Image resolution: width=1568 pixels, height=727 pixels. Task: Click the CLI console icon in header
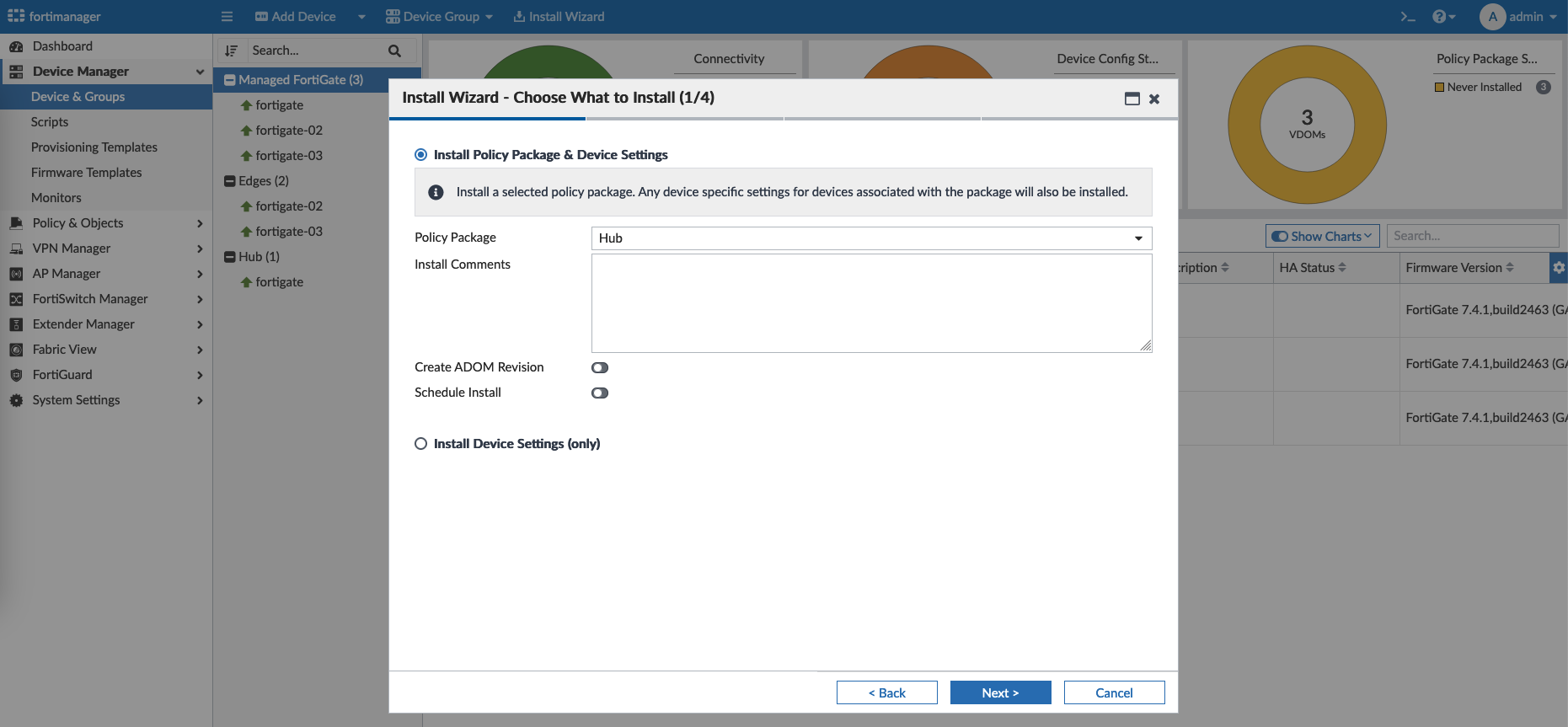pos(1407,17)
